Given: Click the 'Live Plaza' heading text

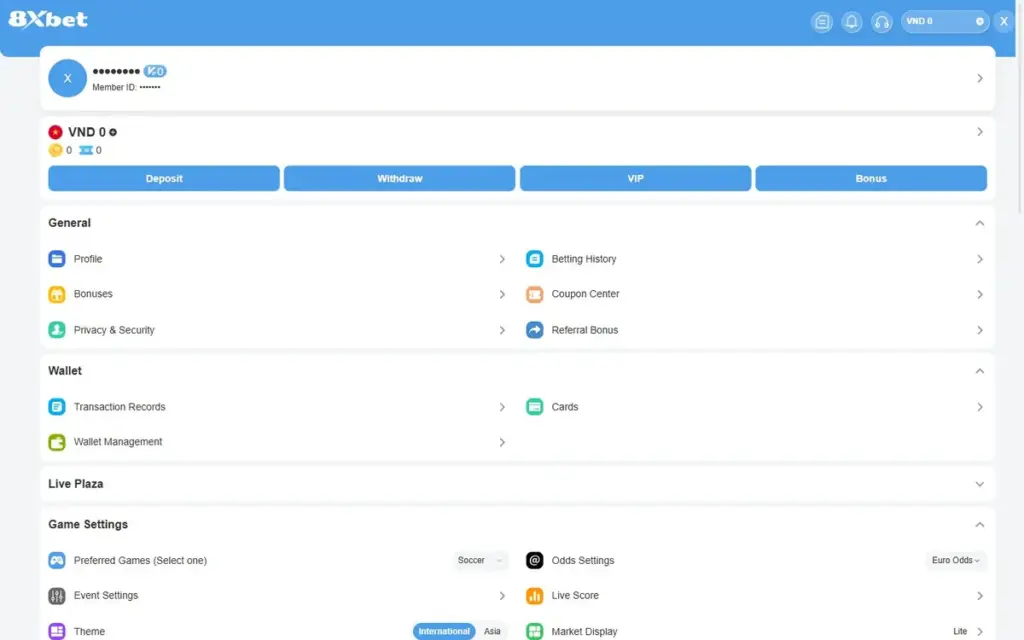Looking at the screenshot, I should click(x=76, y=484).
